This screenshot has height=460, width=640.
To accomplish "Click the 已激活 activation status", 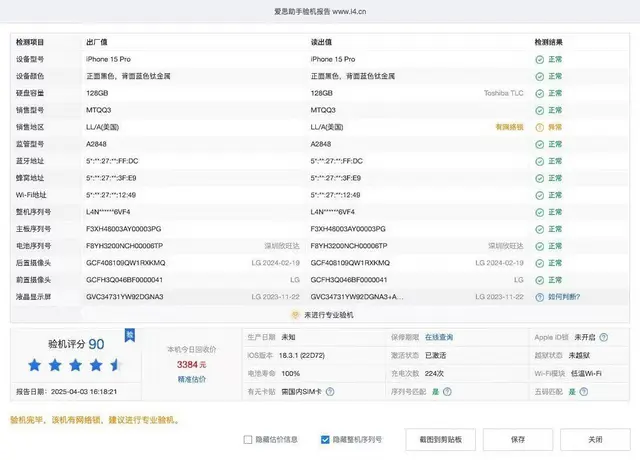I will pos(436,356).
